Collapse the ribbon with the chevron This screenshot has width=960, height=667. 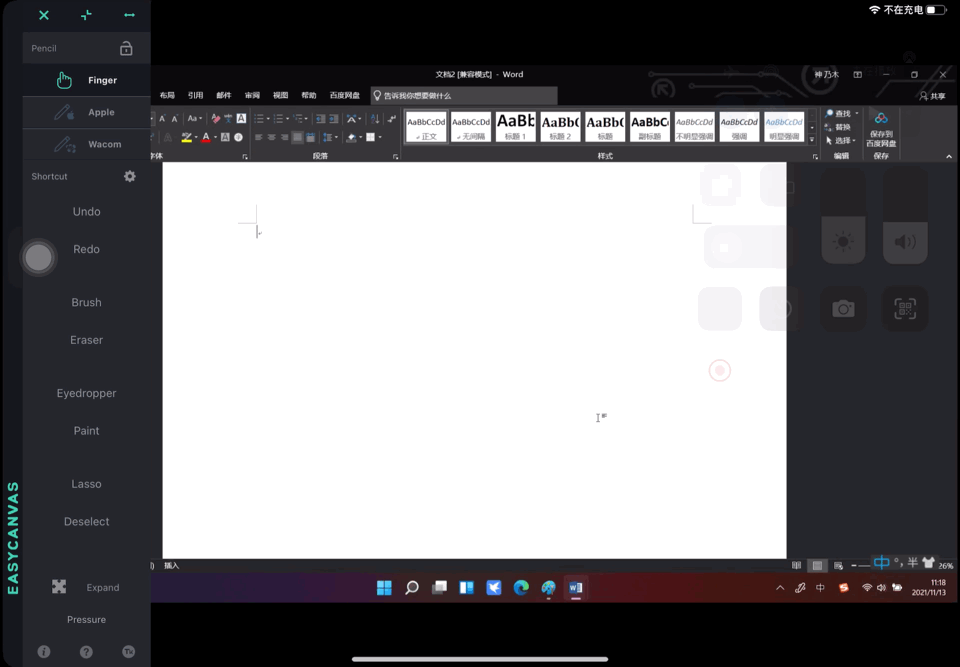point(949,156)
